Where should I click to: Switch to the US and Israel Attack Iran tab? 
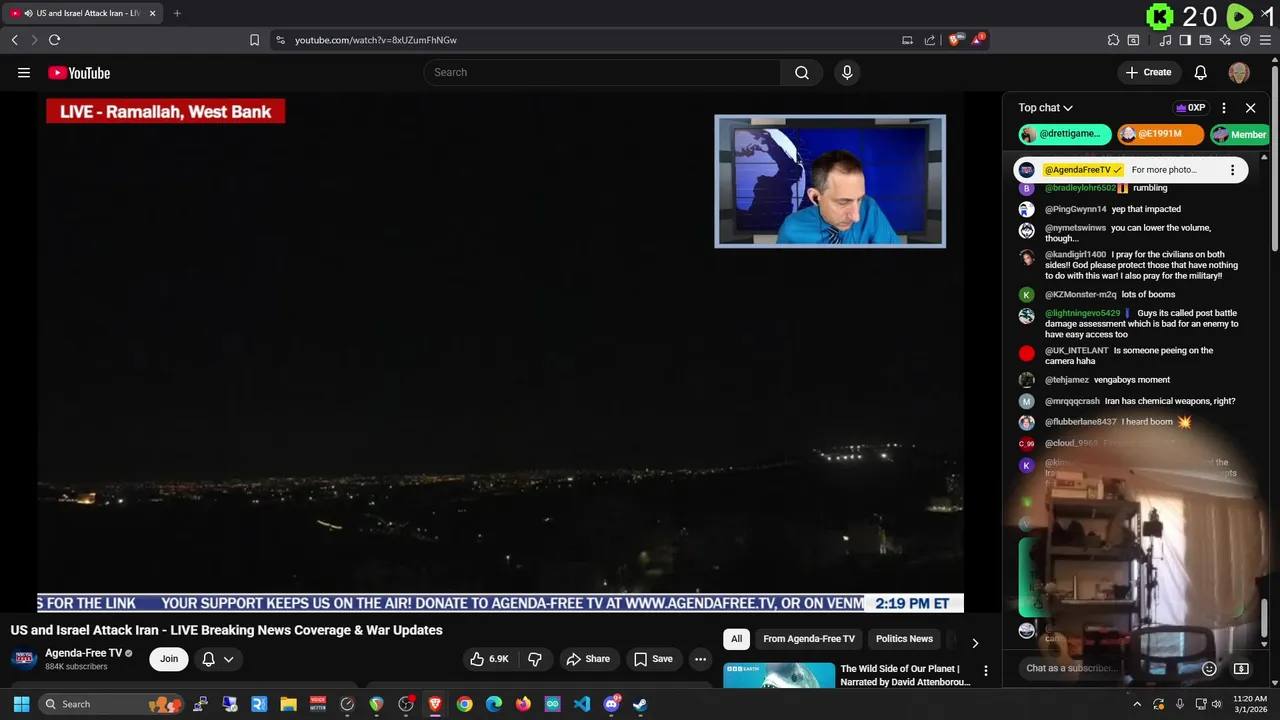(85, 13)
